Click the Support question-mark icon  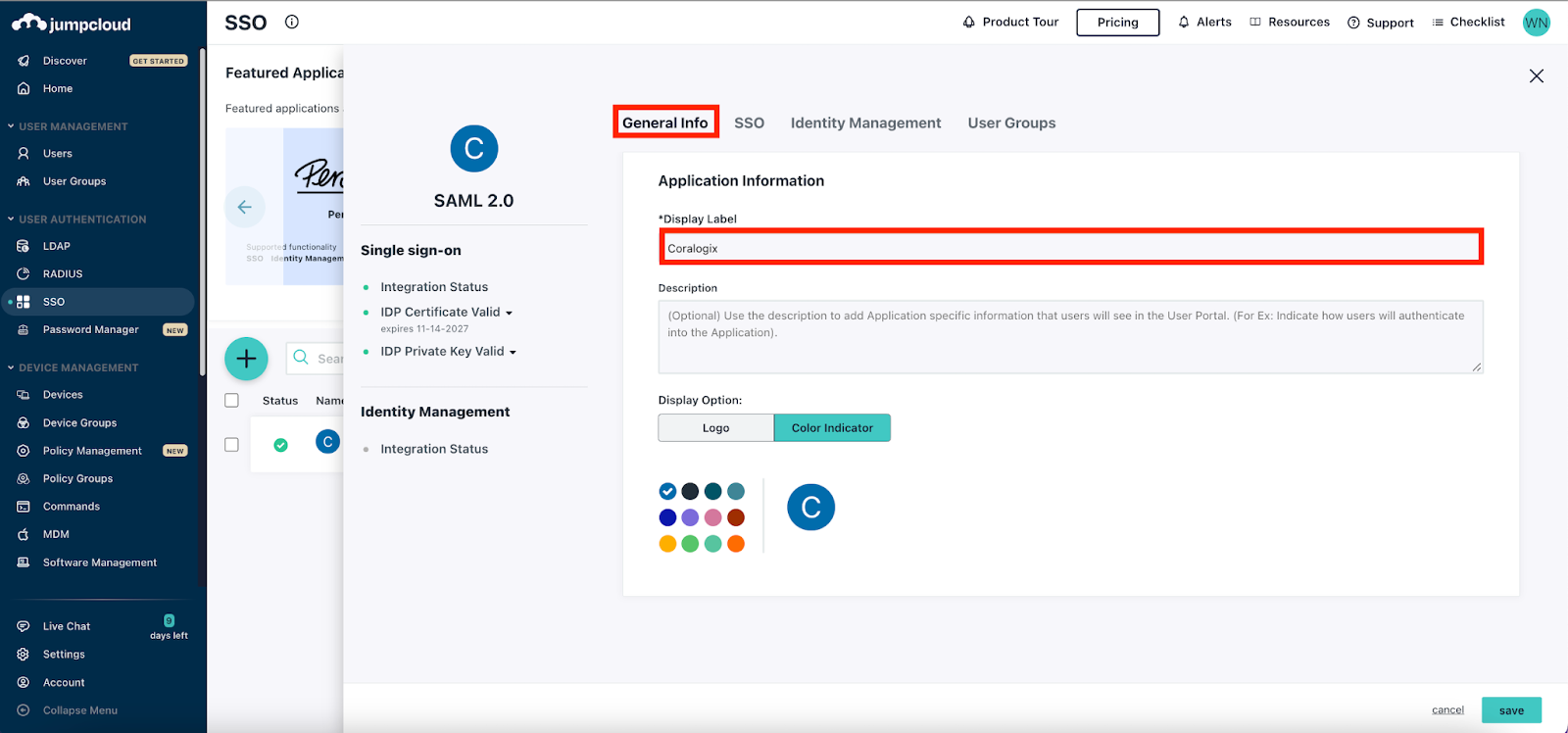coord(1353,23)
